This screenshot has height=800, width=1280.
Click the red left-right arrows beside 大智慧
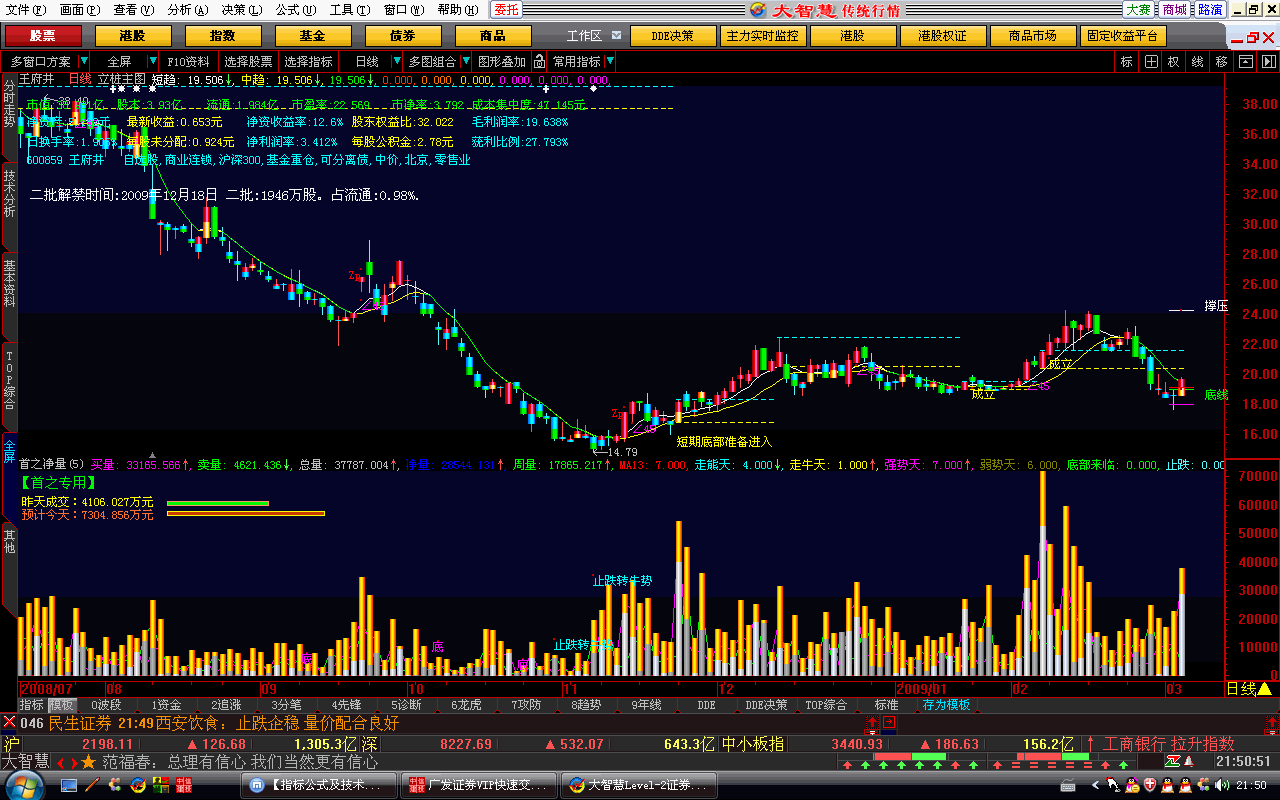pyautogui.click(x=66, y=762)
